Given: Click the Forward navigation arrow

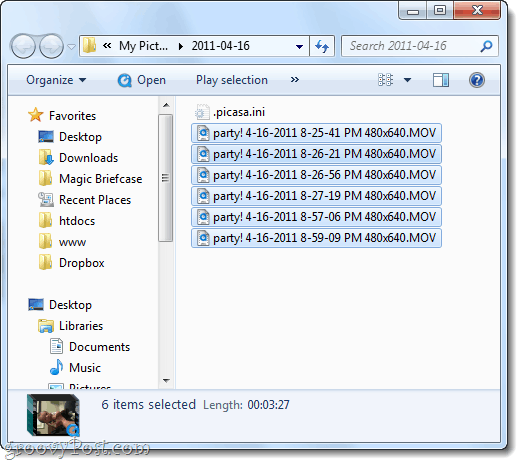Looking at the screenshot, I should pyautogui.click(x=51, y=46).
